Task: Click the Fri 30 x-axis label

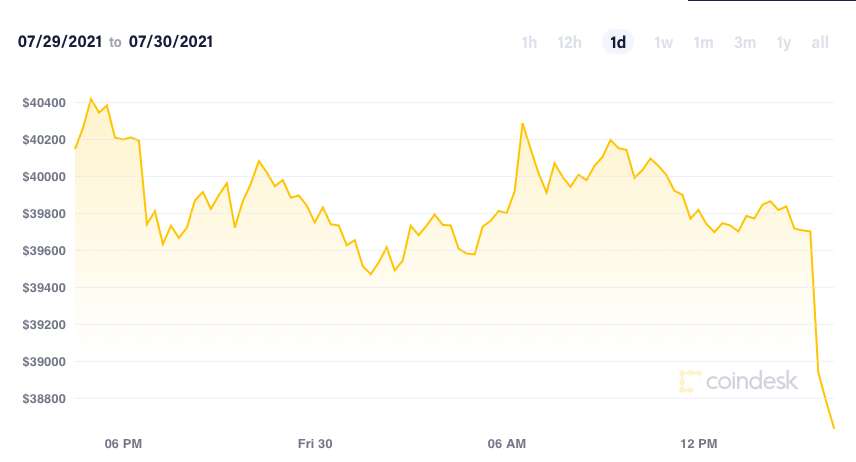Action: click(315, 443)
